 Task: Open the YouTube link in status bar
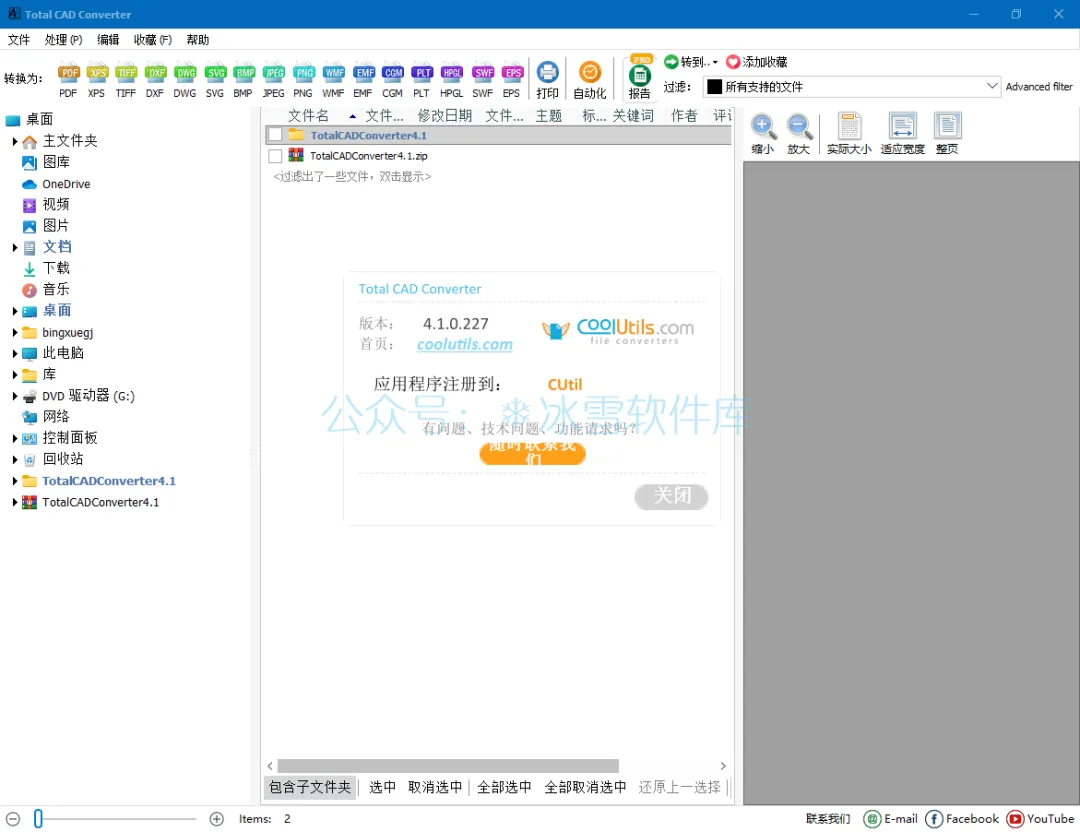coord(1040,819)
